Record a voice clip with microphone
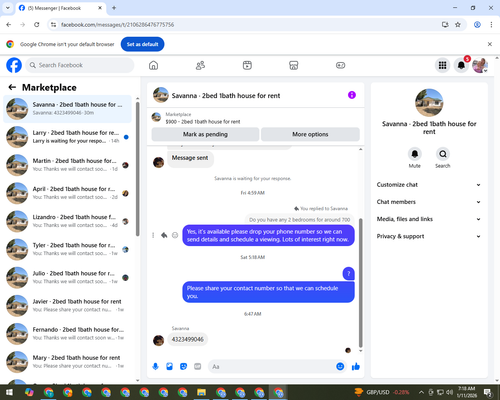Image resolution: width=500 pixels, height=400 pixels. pyautogui.click(x=155, y=367)
